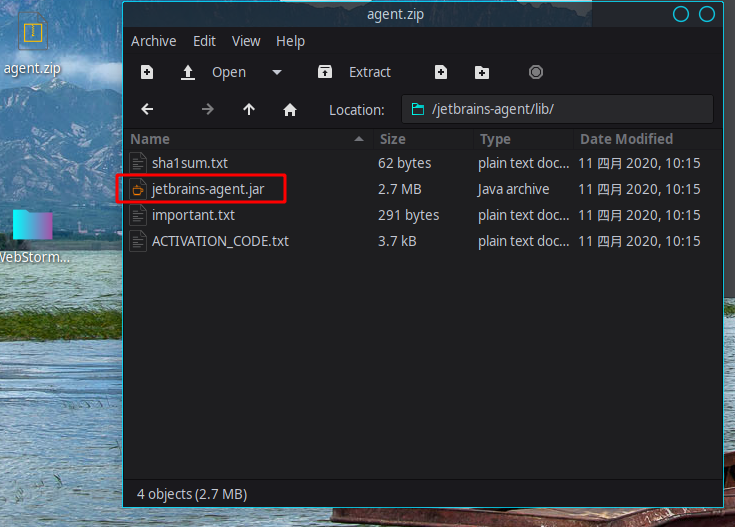This screenshot has height=527, width=735.
Task: Click the Add folder to archive icon
Action: point(482,72)
